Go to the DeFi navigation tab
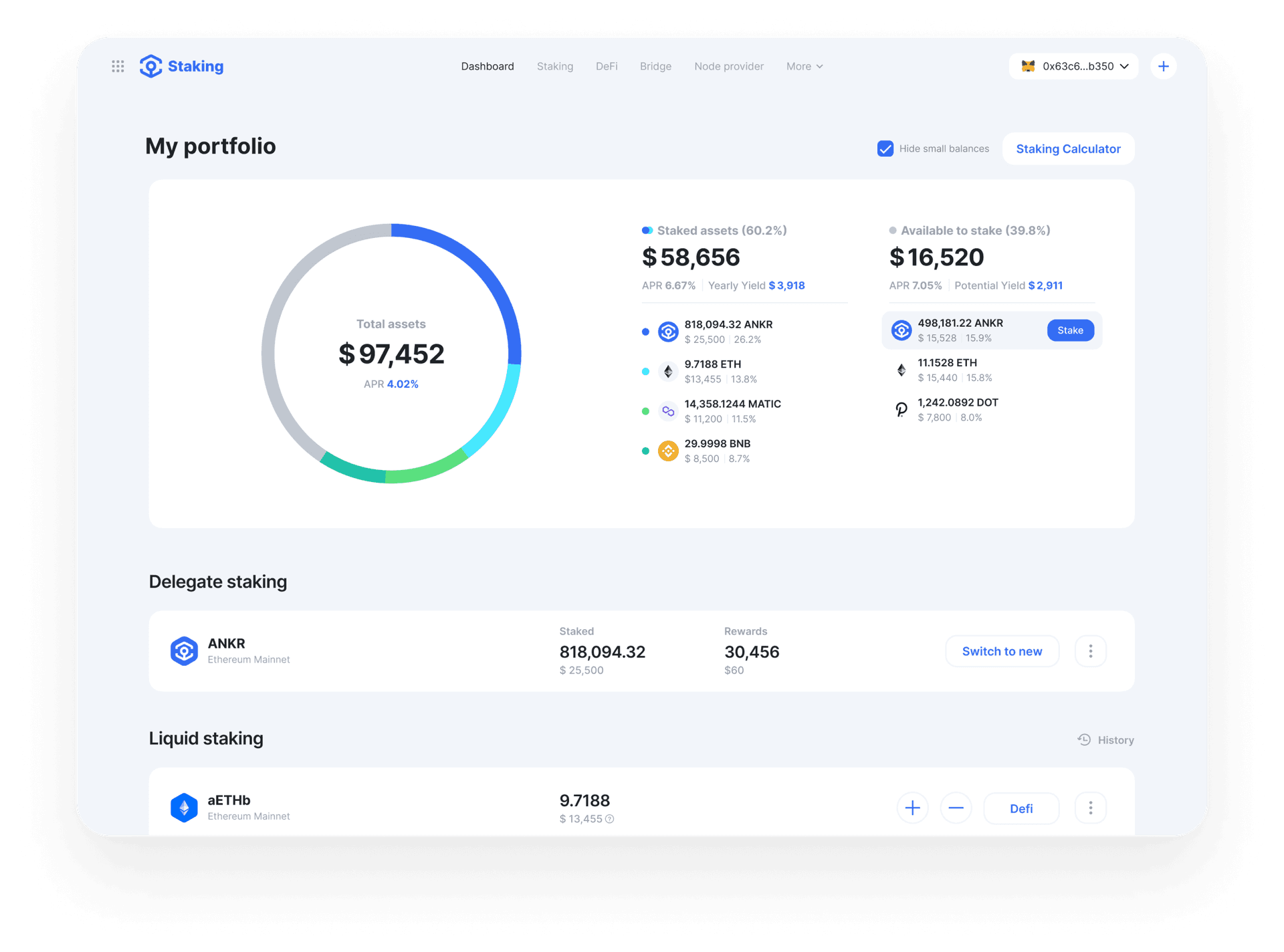Viewport: 1284px width, 952px height. point(606,66)
